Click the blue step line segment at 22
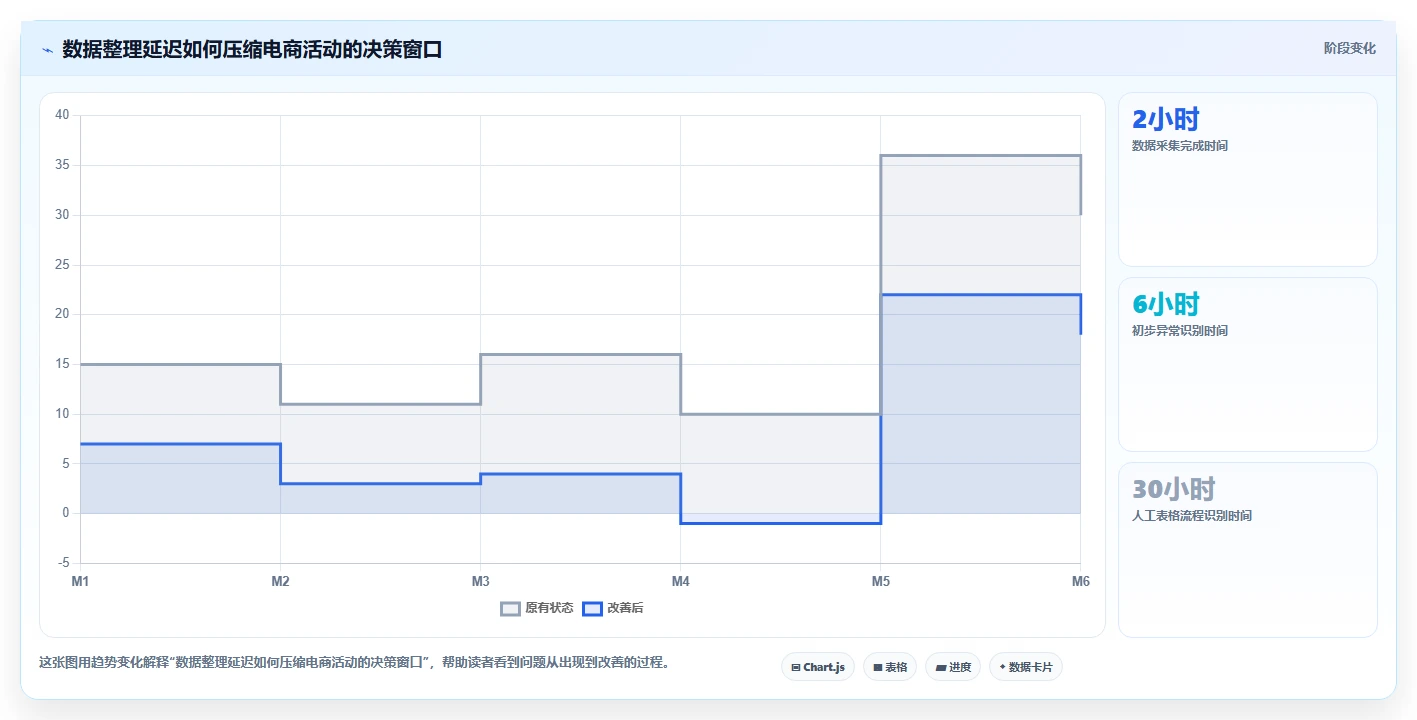The width and height of the screenshot is (1417, 720). pos(980,295)
